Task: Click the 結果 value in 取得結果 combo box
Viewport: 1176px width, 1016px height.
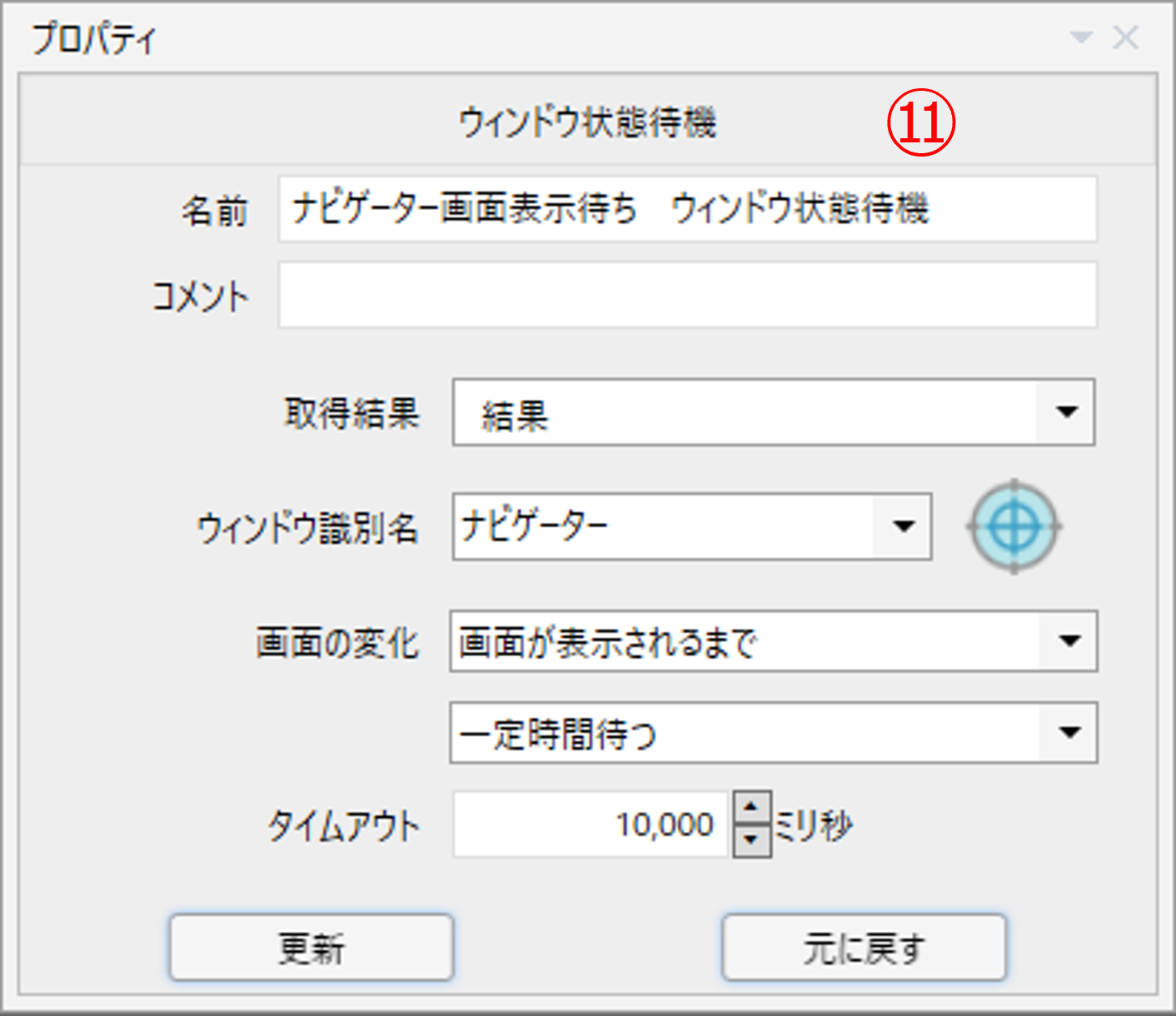Action: click(515, 414)
